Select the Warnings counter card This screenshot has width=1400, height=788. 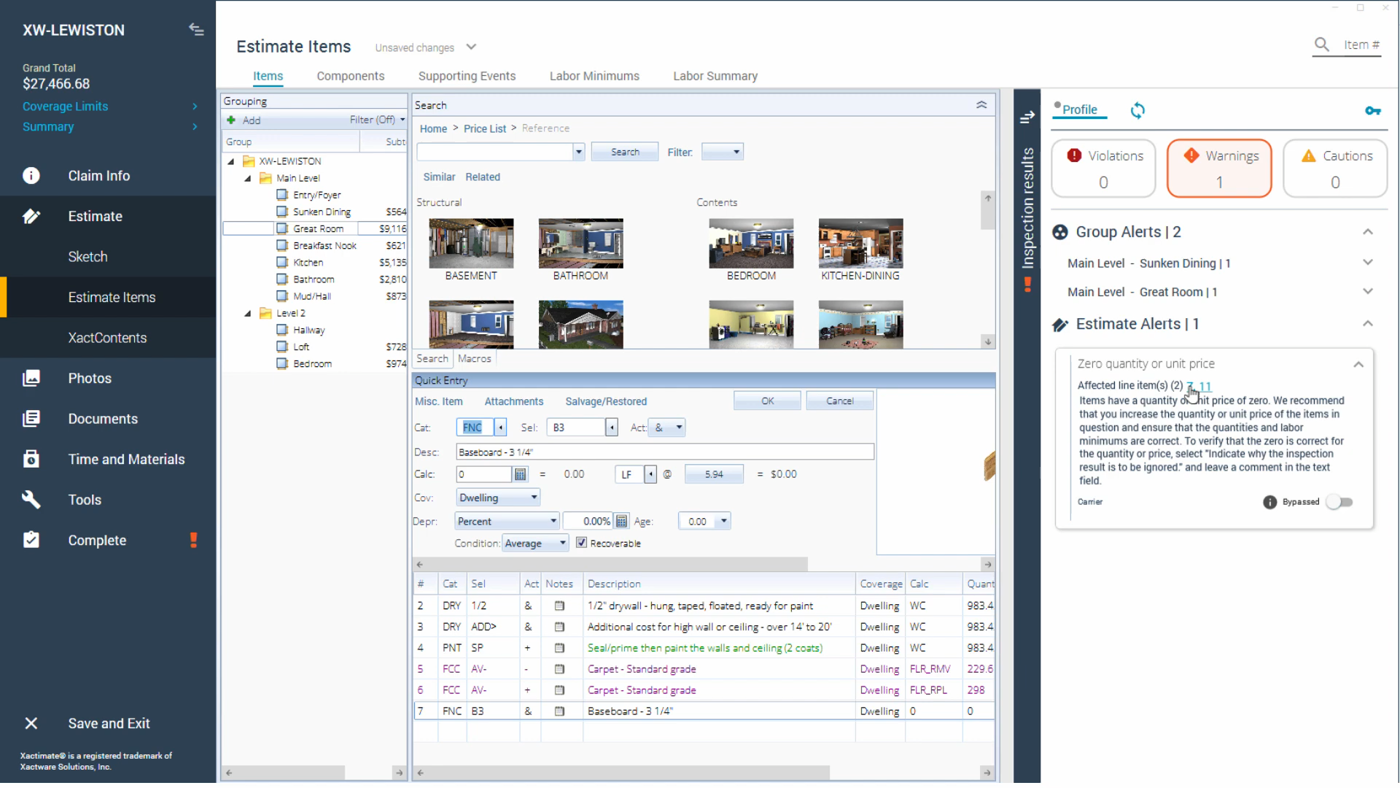[x=1219, y=168]
